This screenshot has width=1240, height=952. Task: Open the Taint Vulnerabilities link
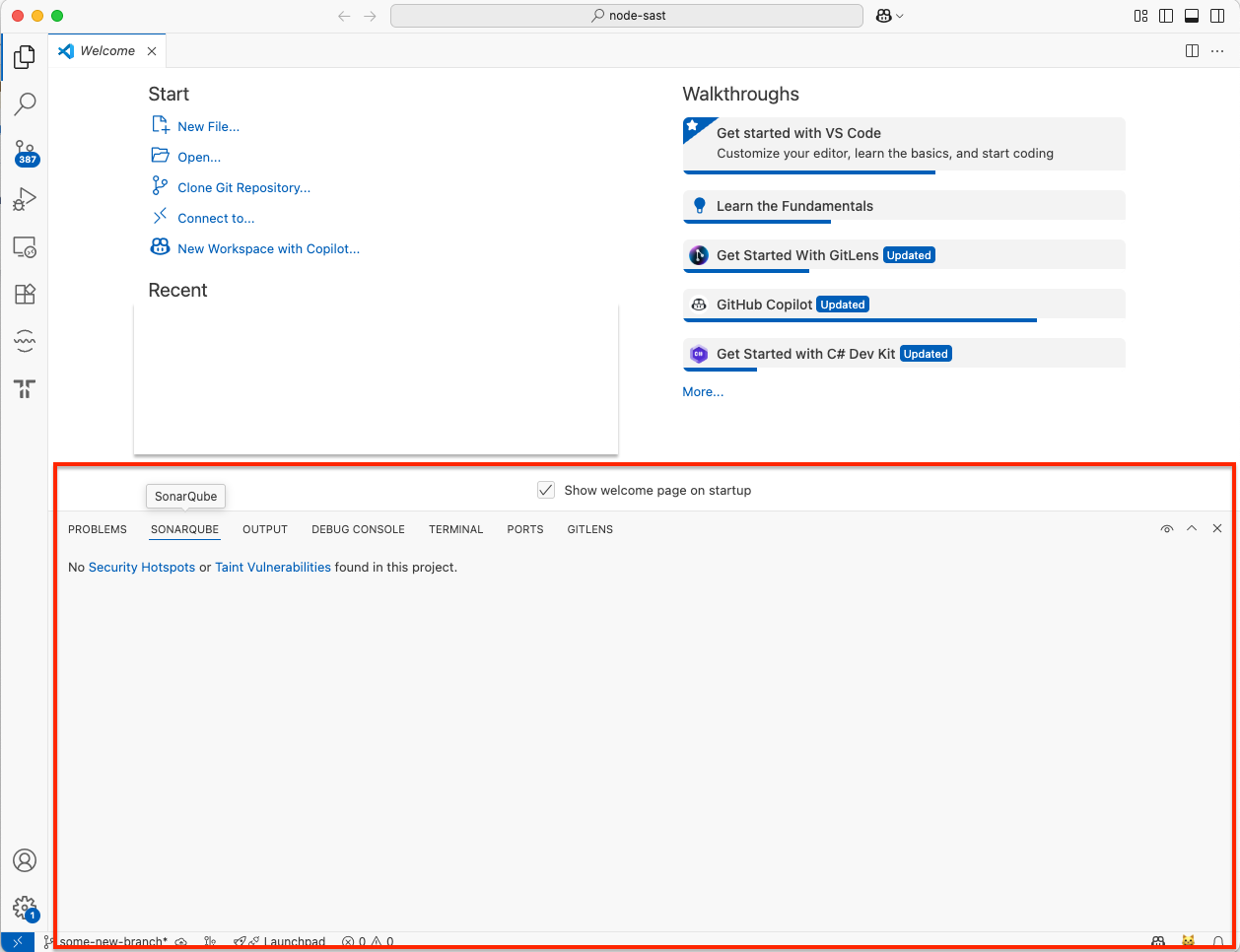[273, 567]
